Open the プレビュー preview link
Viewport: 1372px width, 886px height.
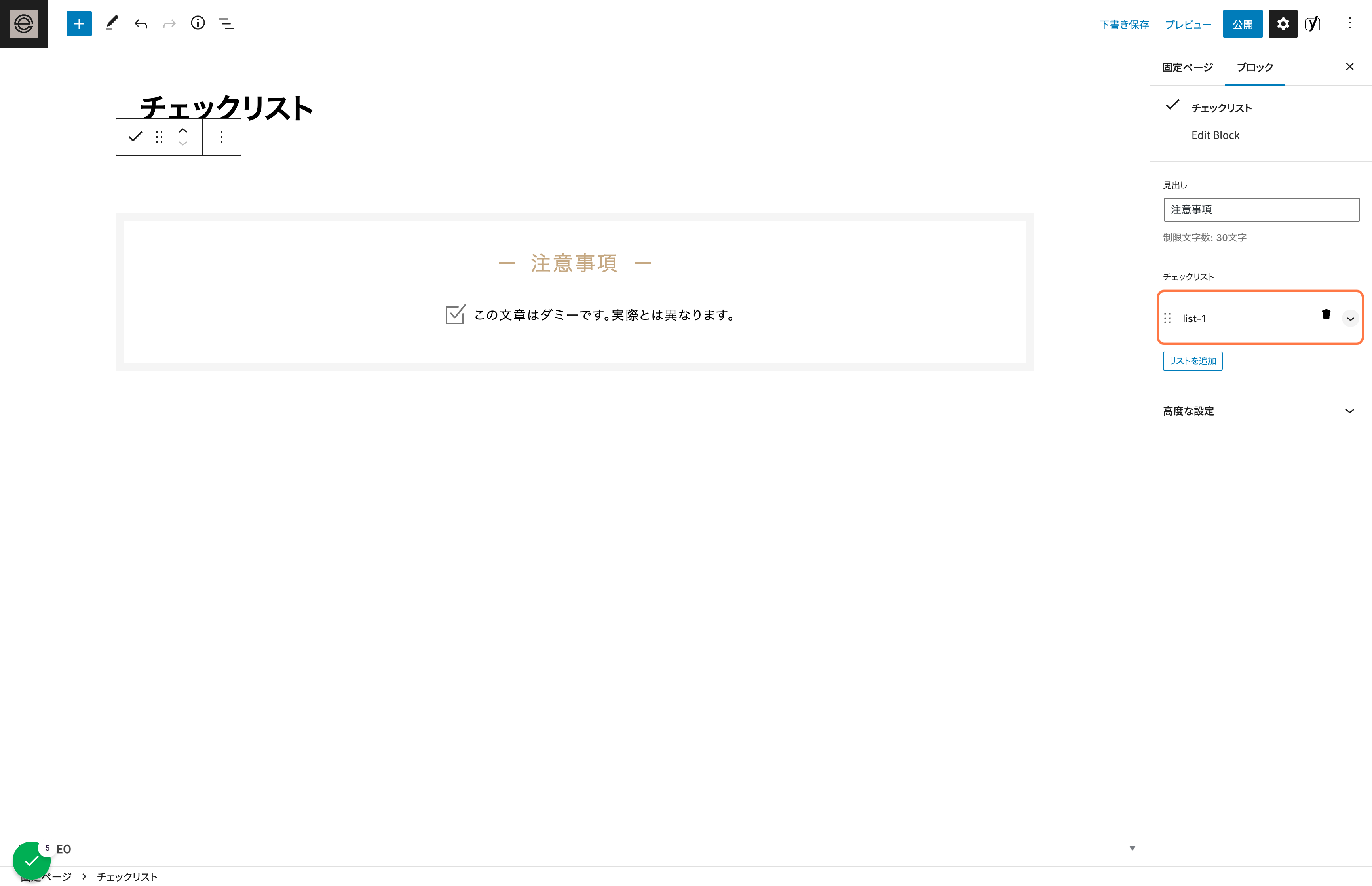[x=1188, y=24]
